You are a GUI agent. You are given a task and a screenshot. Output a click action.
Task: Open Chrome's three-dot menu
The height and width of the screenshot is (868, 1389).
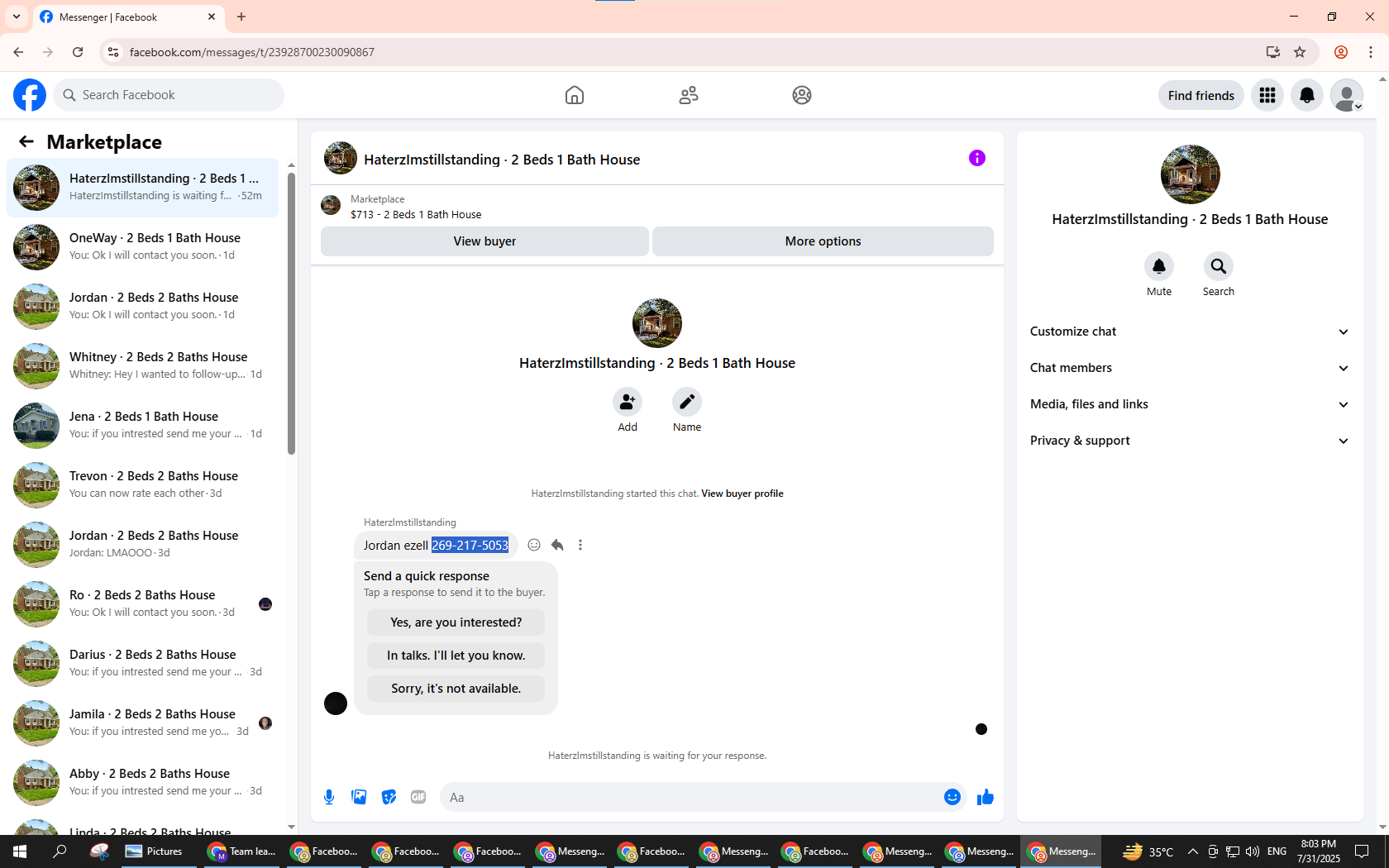click(1371, 52)
